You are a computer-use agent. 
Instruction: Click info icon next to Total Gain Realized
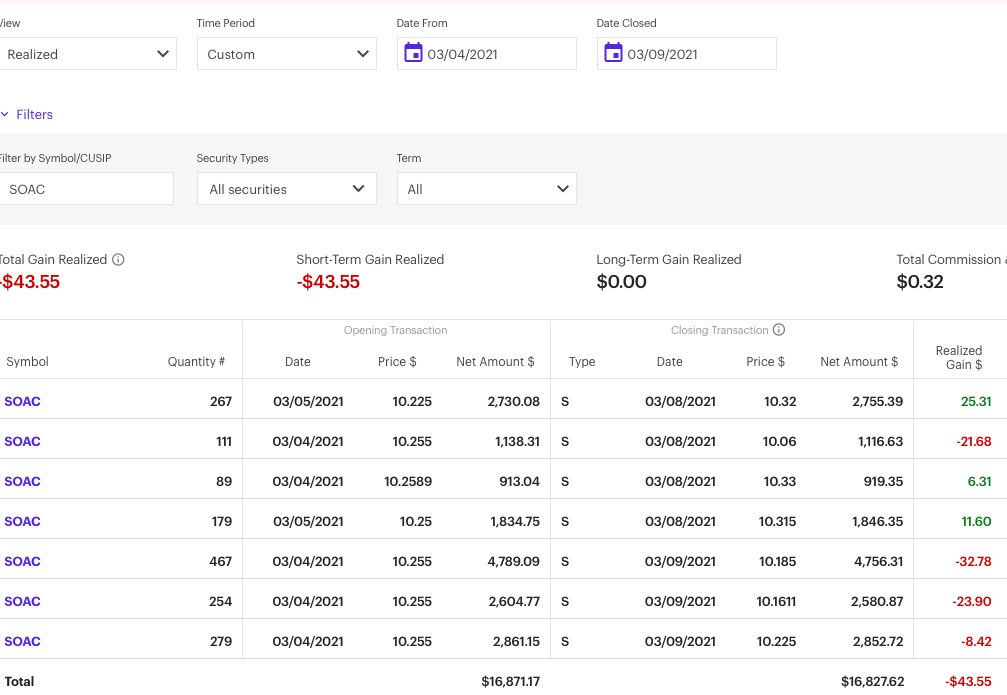118,260
